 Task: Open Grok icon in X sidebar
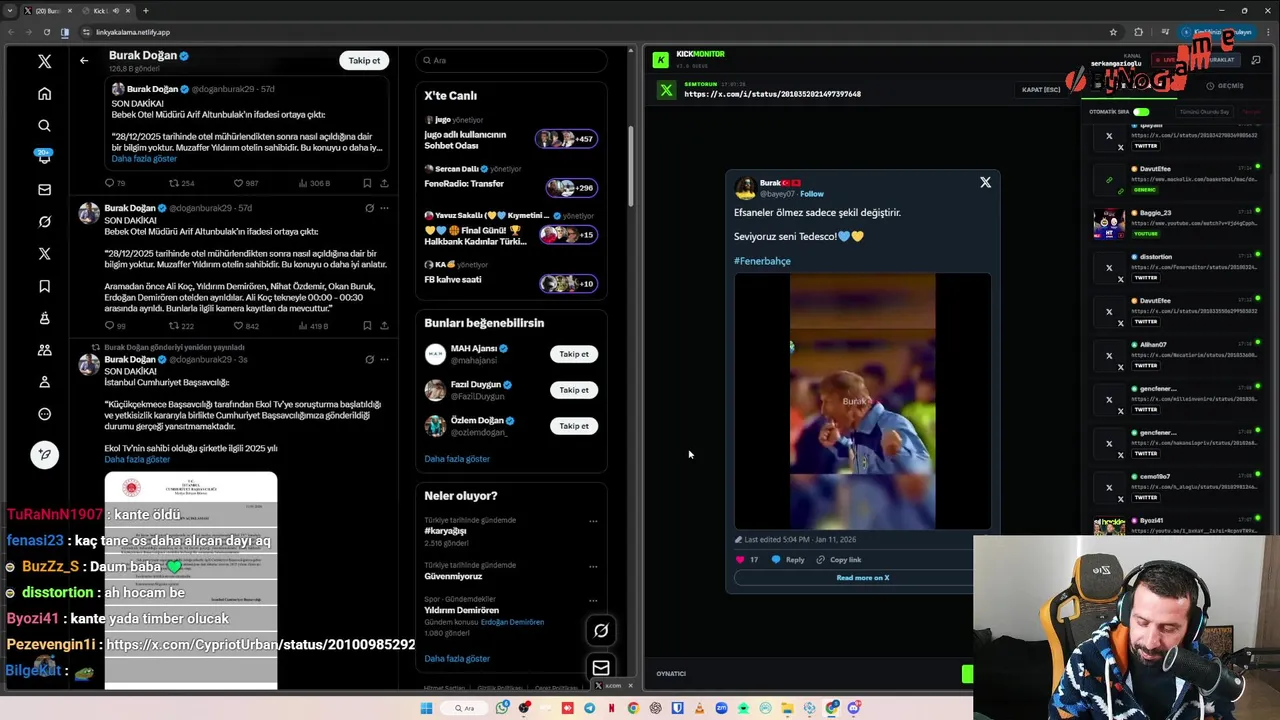click(44, 222)
